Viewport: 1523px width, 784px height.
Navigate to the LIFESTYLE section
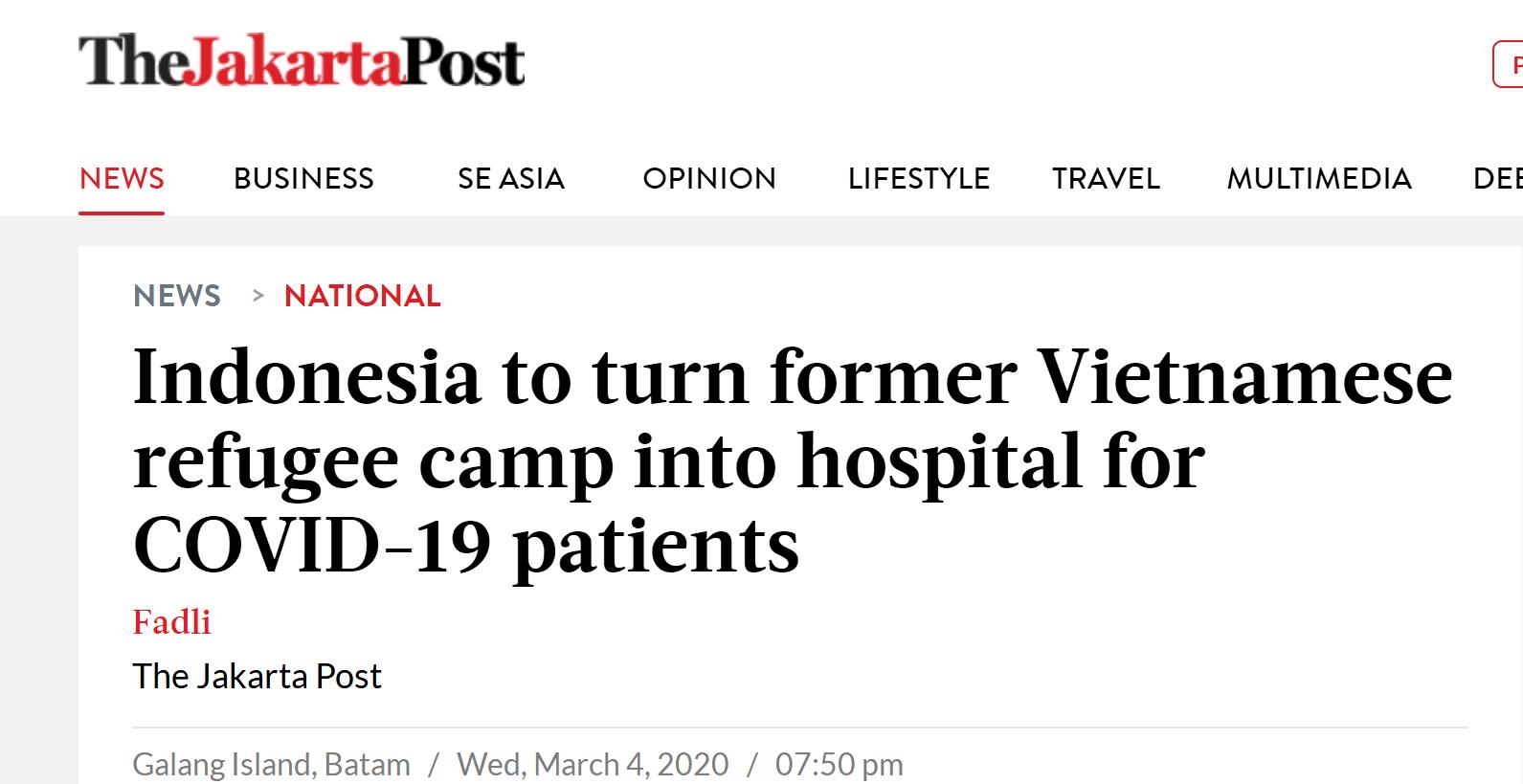tap(918, 179)
